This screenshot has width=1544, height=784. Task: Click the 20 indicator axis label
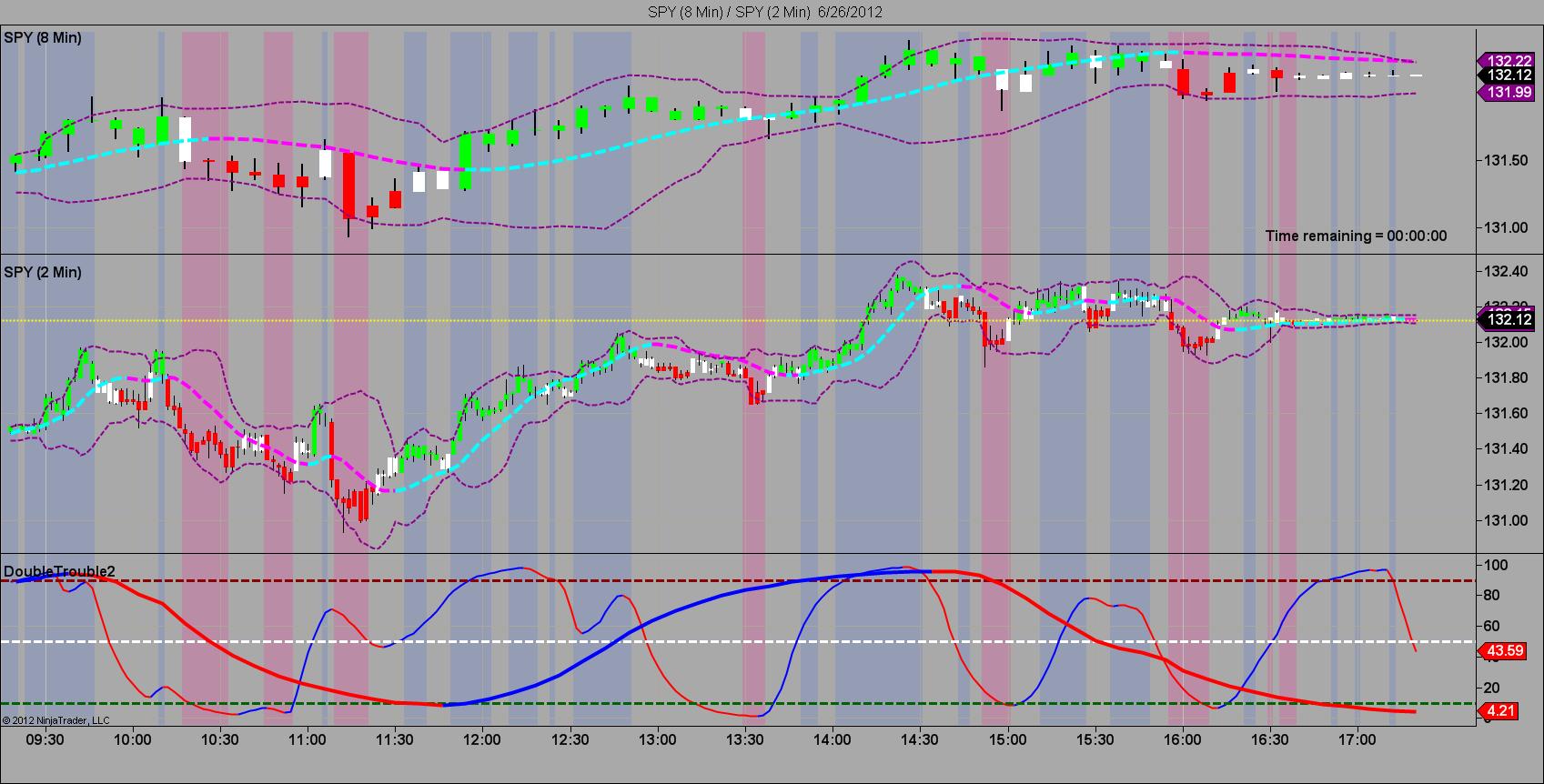[1493, 687]
